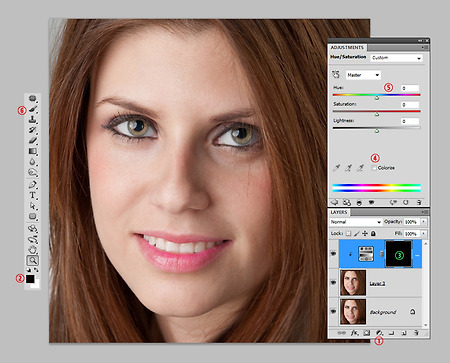Open the Master channel dropdown
The image size is (450, 363).
(x=363, y=75)
